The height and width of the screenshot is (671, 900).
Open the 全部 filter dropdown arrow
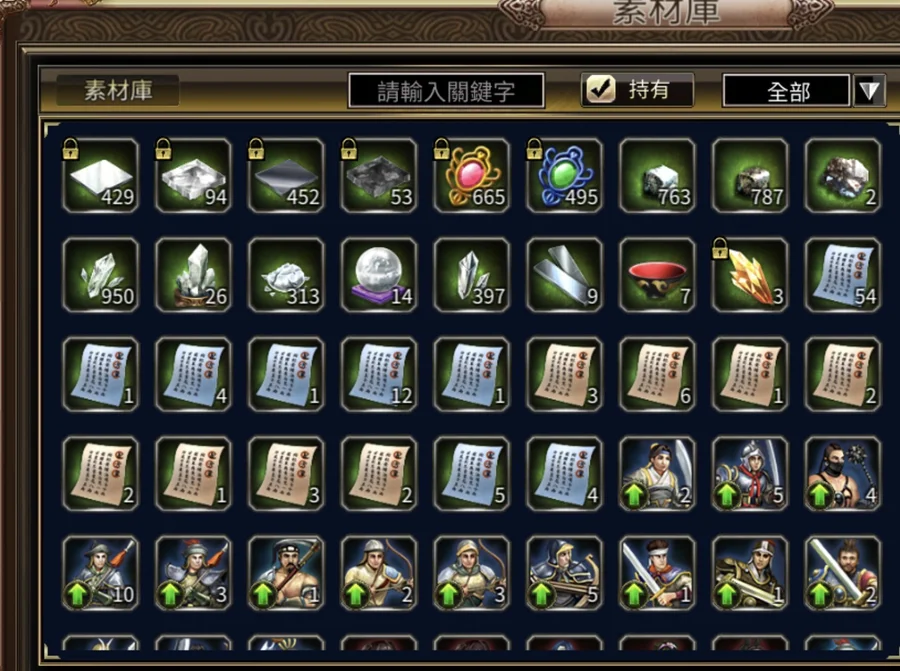pos(869,91)
